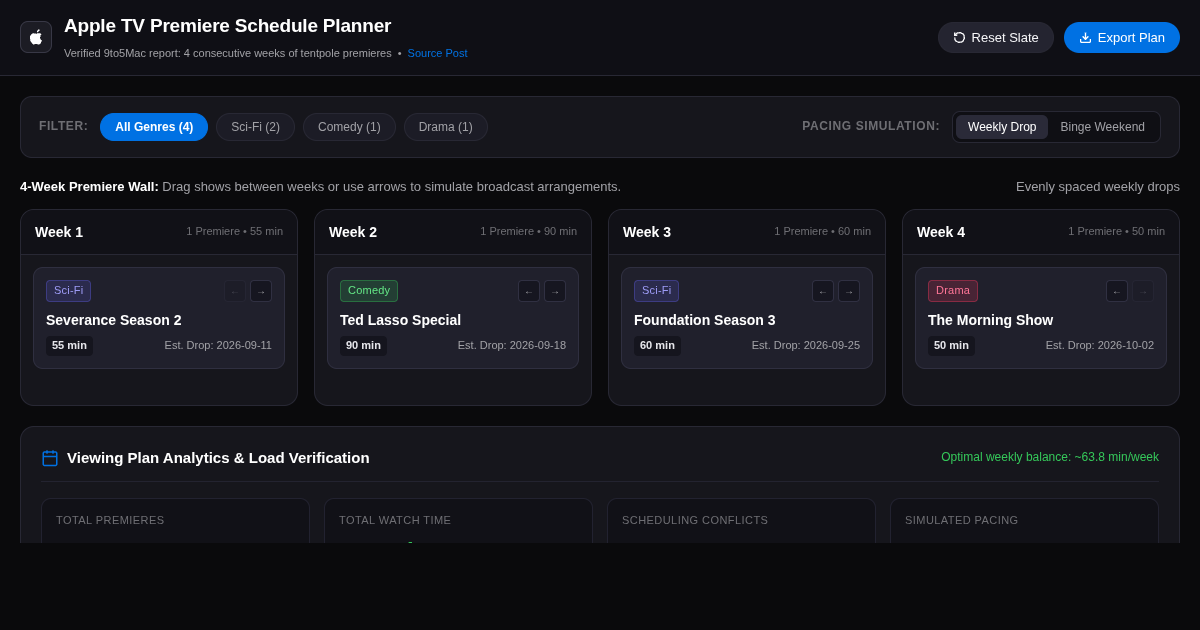The height and width of the screenshot is (630, 1200).
Task: Open the Source Post link
Action: click(x=437, y=53)
